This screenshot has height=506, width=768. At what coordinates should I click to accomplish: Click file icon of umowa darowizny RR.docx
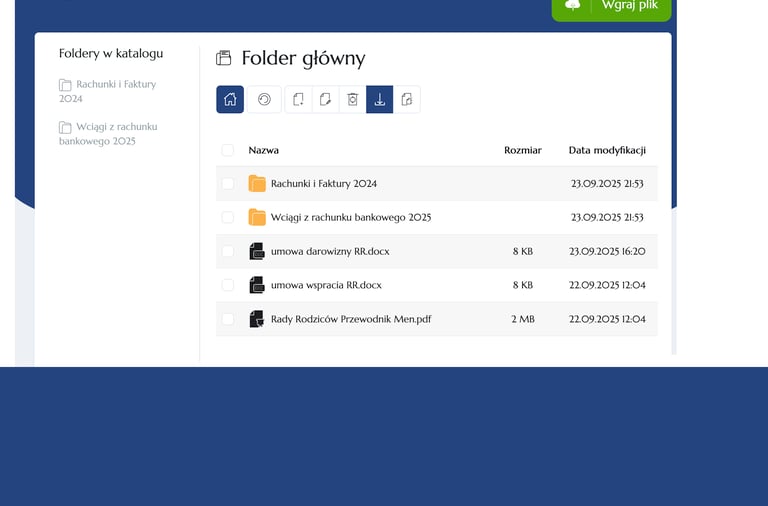click(x=257, y=251)
